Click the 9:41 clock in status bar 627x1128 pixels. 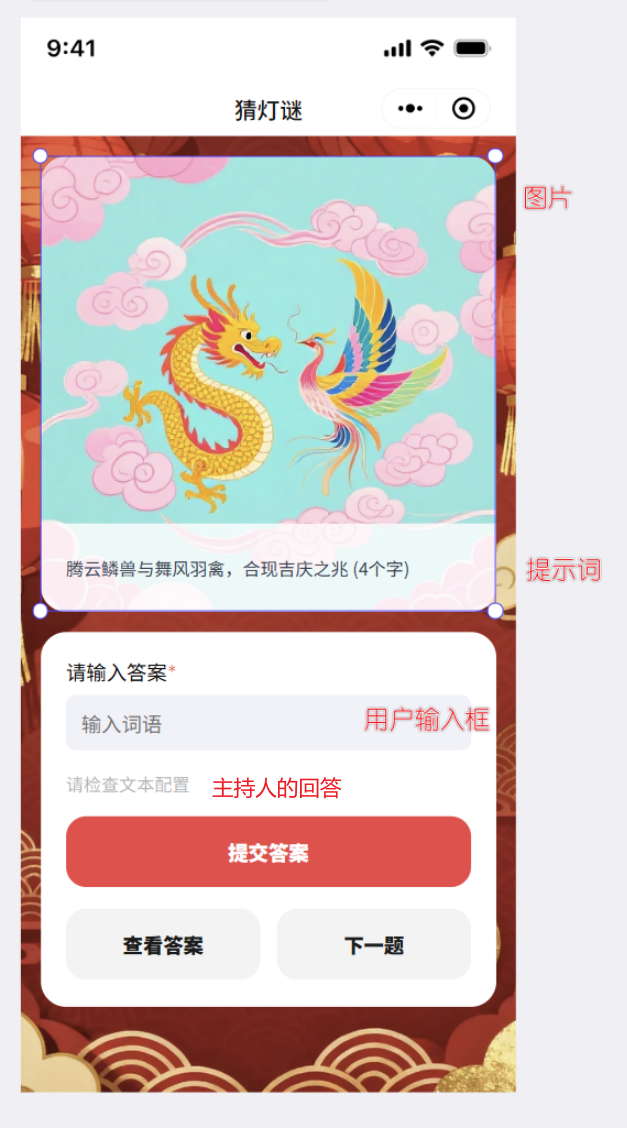point(71,48)
